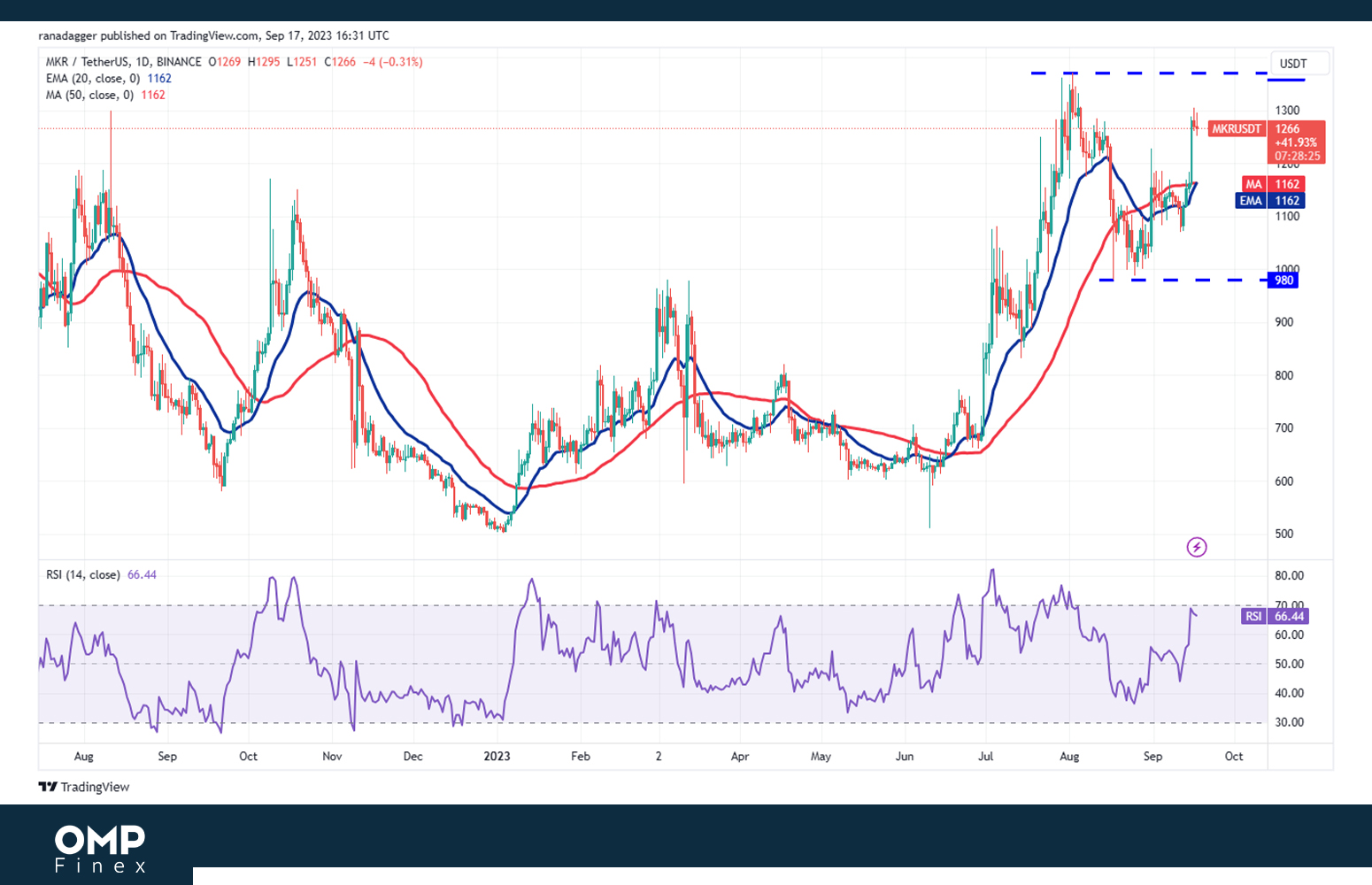Viewport: 1372px width, 885px height.
Task: Click the +41.93% change value
Action: tap(1295, 142)
